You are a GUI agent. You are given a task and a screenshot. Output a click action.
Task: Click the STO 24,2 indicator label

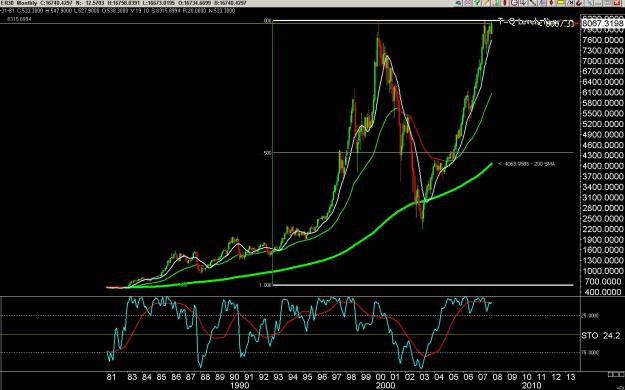coord(602,336)
